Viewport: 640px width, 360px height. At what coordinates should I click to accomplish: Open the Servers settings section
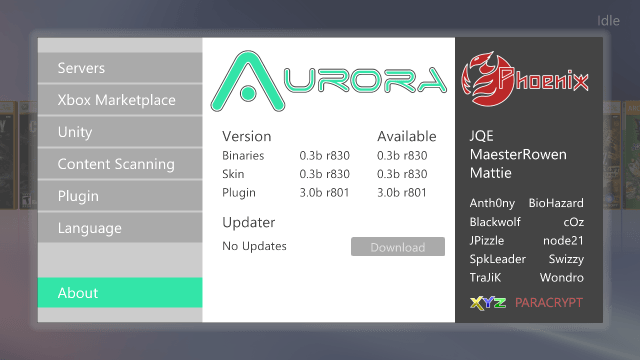[120, 68]
